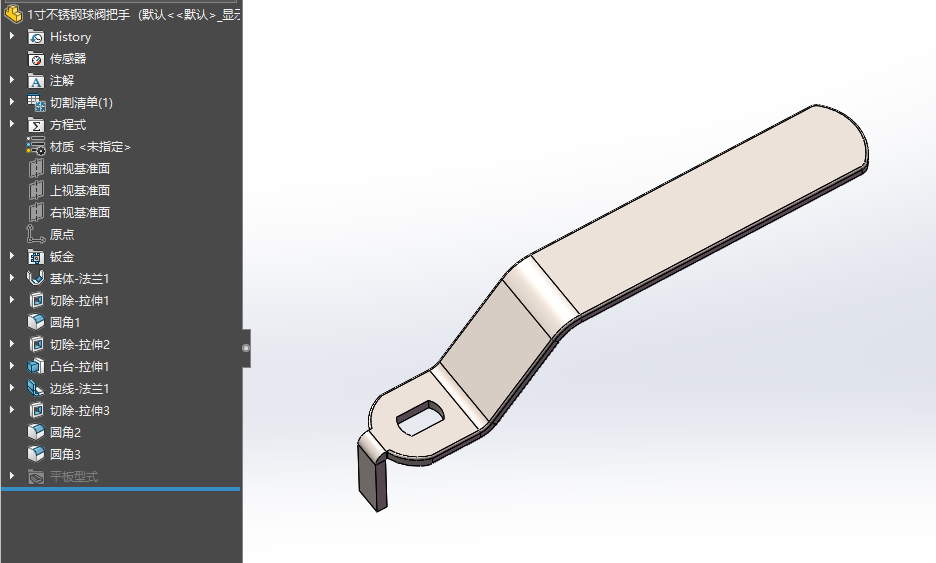
Task: Click the part icon beside 1寸不锈钢球阀把手
Action: click(13, 14)
